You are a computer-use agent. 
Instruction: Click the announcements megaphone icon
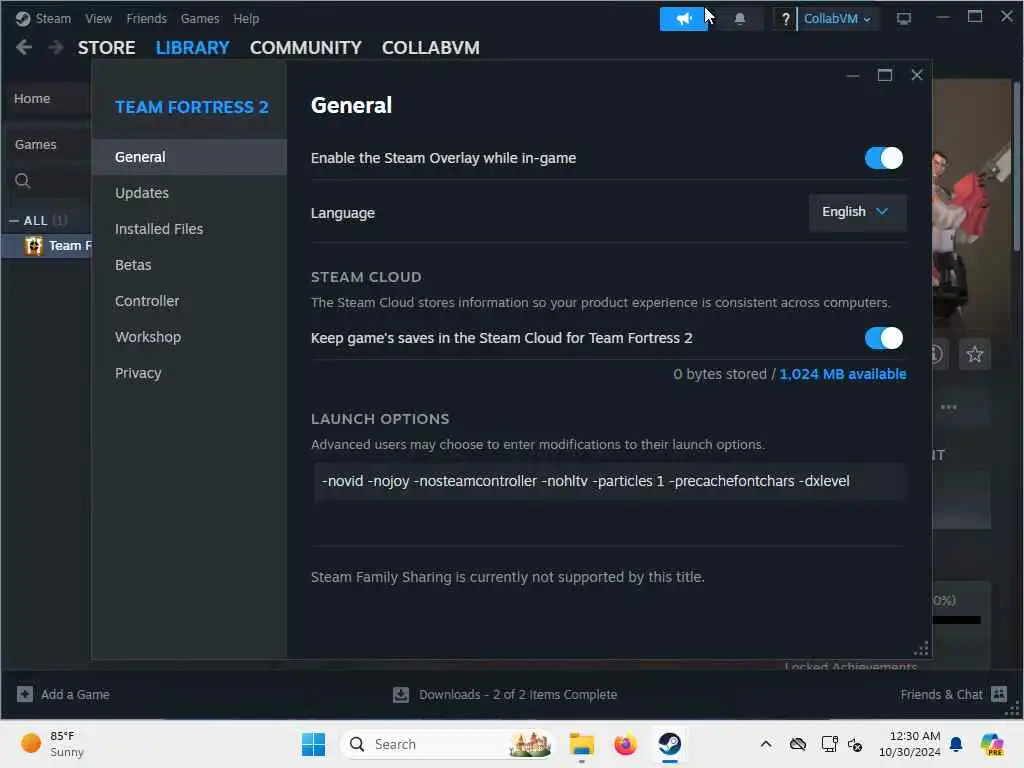(682, 19)
